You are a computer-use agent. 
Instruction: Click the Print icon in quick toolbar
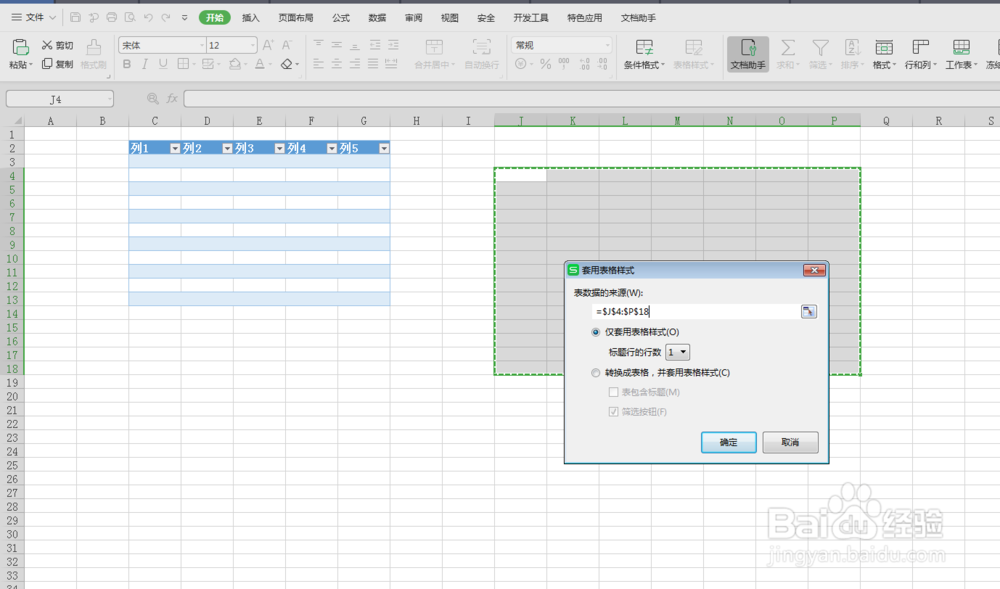pyautogui.click(x=112, y=18)
